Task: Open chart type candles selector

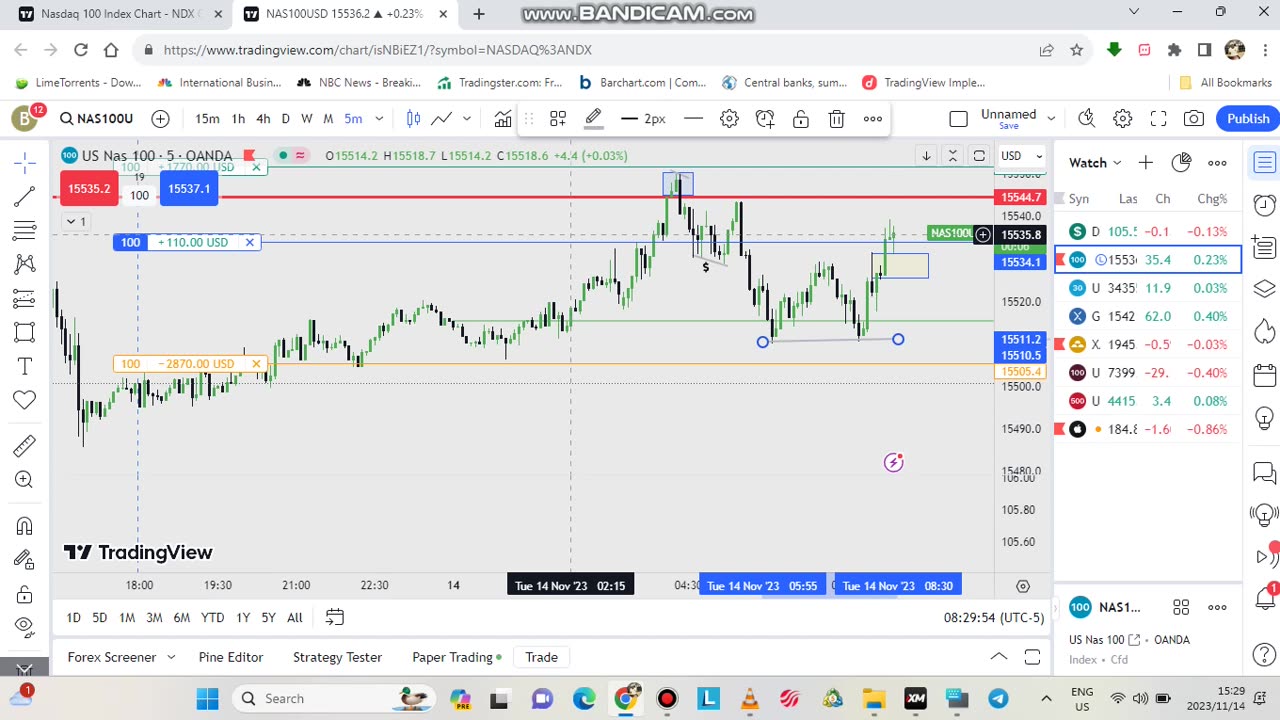Action: pyautogui.click(x=413, y=119)
